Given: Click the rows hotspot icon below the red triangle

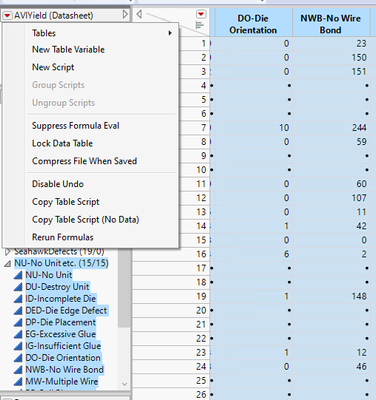Looking at the screenshot, I should [x=199, y=25].
